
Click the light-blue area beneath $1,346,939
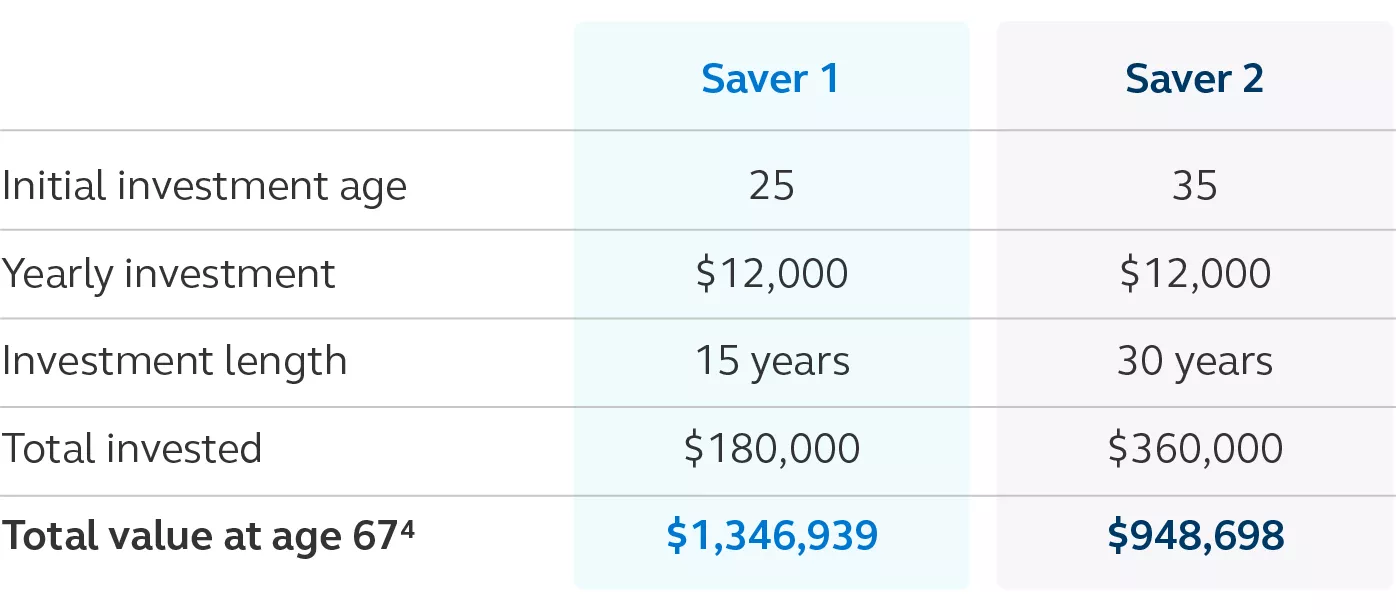(771, 576)
